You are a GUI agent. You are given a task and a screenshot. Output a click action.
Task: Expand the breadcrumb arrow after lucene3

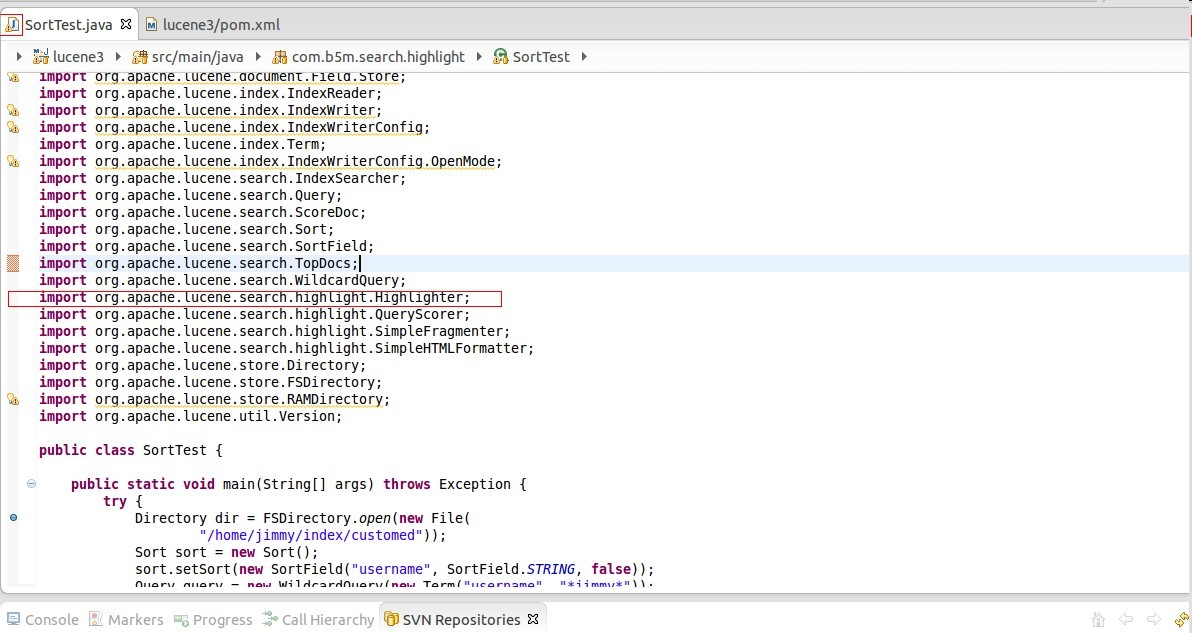tap(118, 56)
